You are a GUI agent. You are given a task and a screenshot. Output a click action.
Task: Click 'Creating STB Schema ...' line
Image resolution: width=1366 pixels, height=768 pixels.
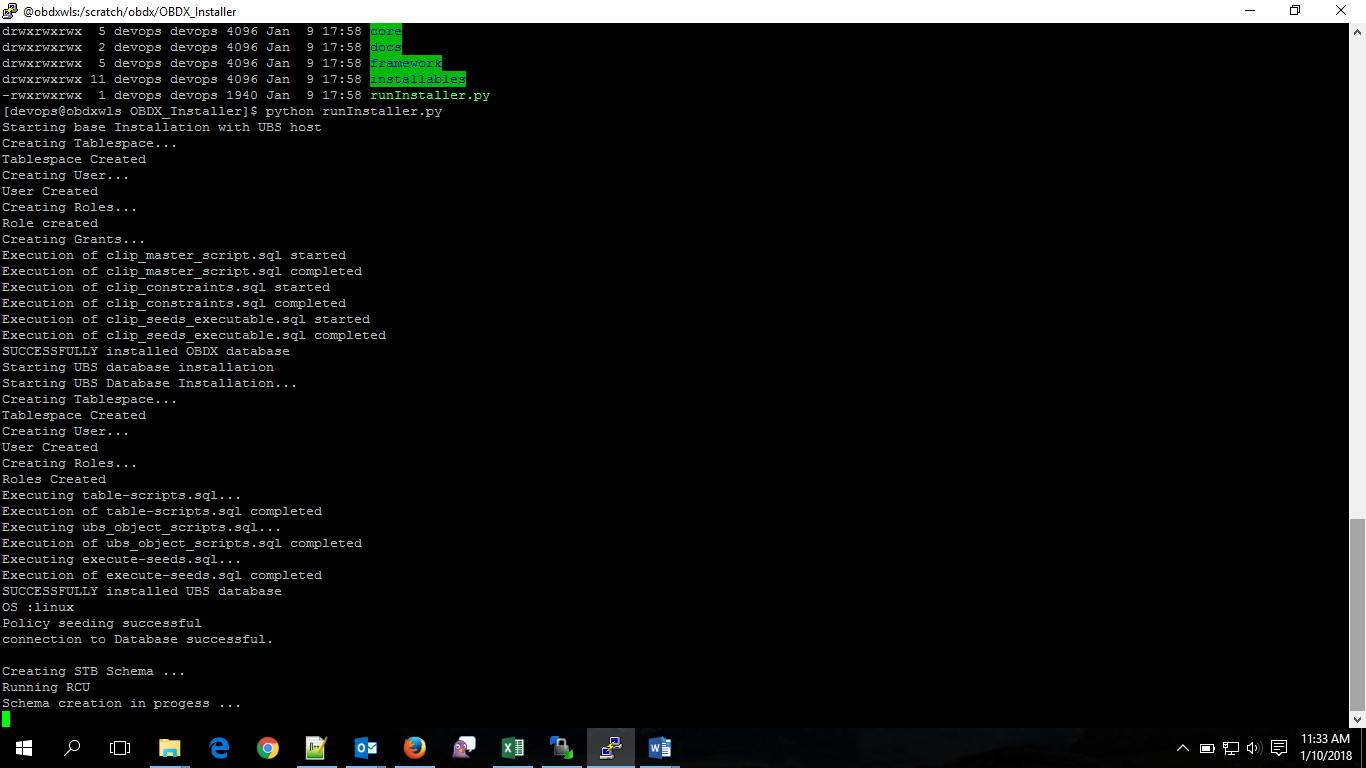pos(94,671)
